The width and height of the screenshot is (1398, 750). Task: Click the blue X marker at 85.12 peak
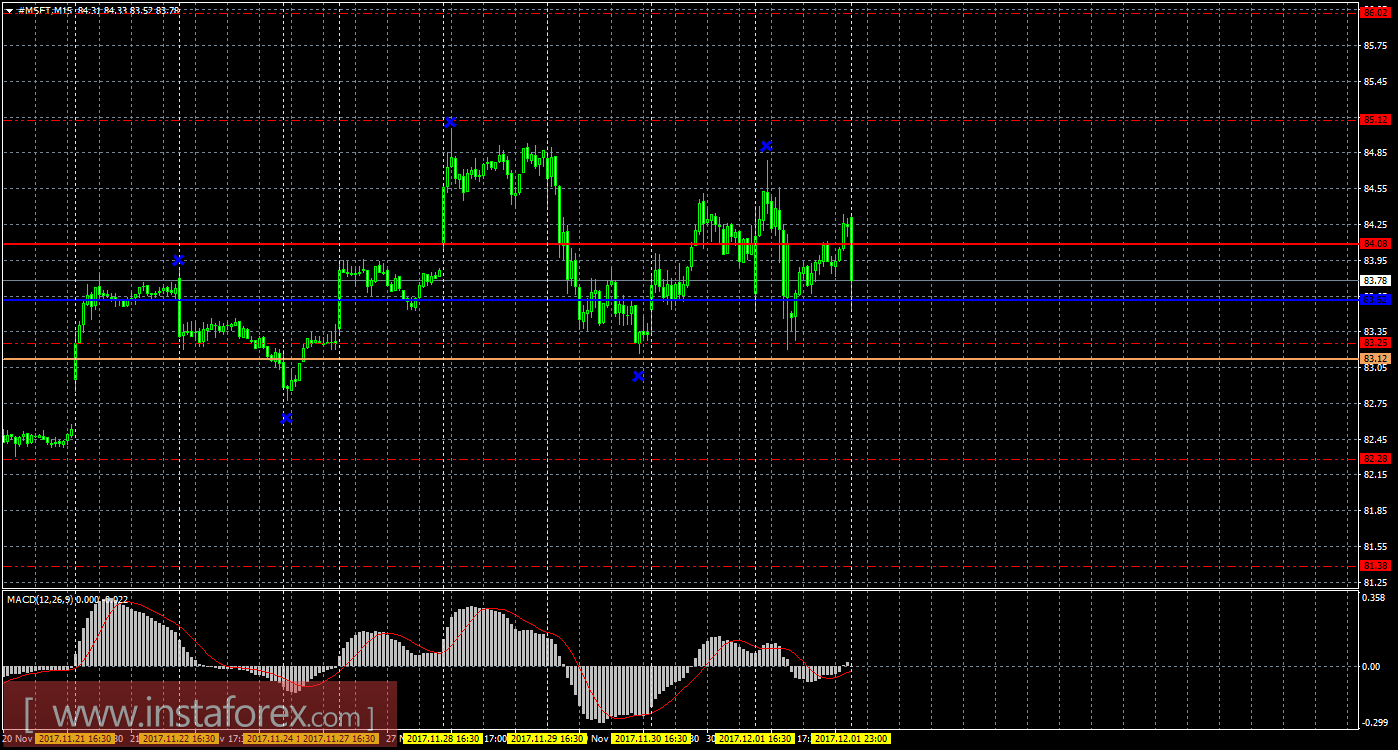(x=451, y=122)
